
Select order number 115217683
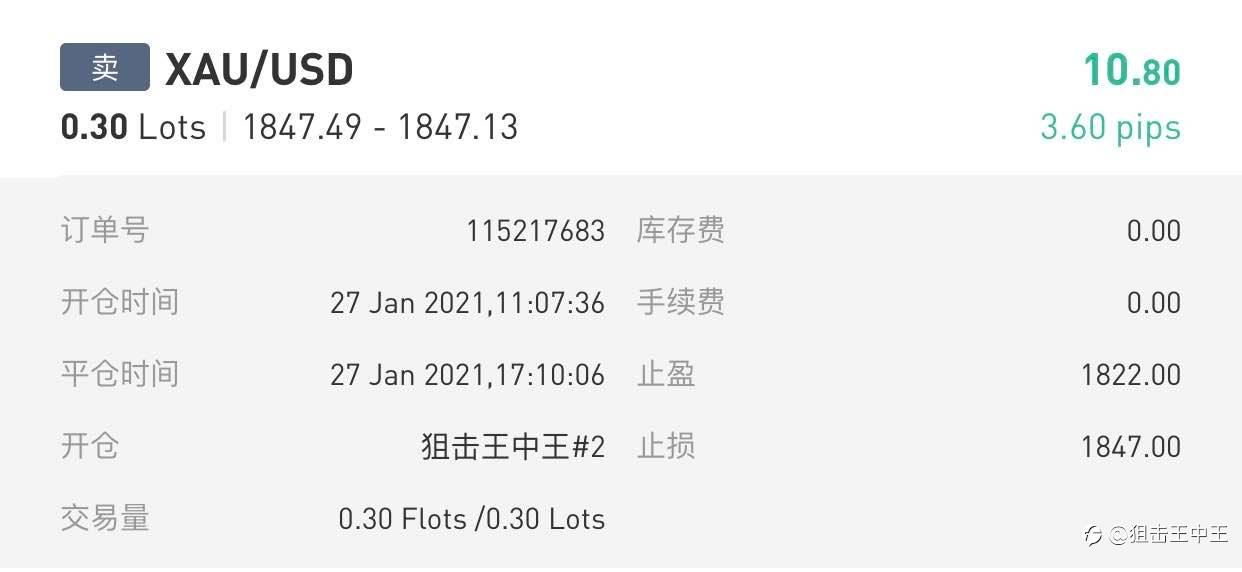pos(535,231)
